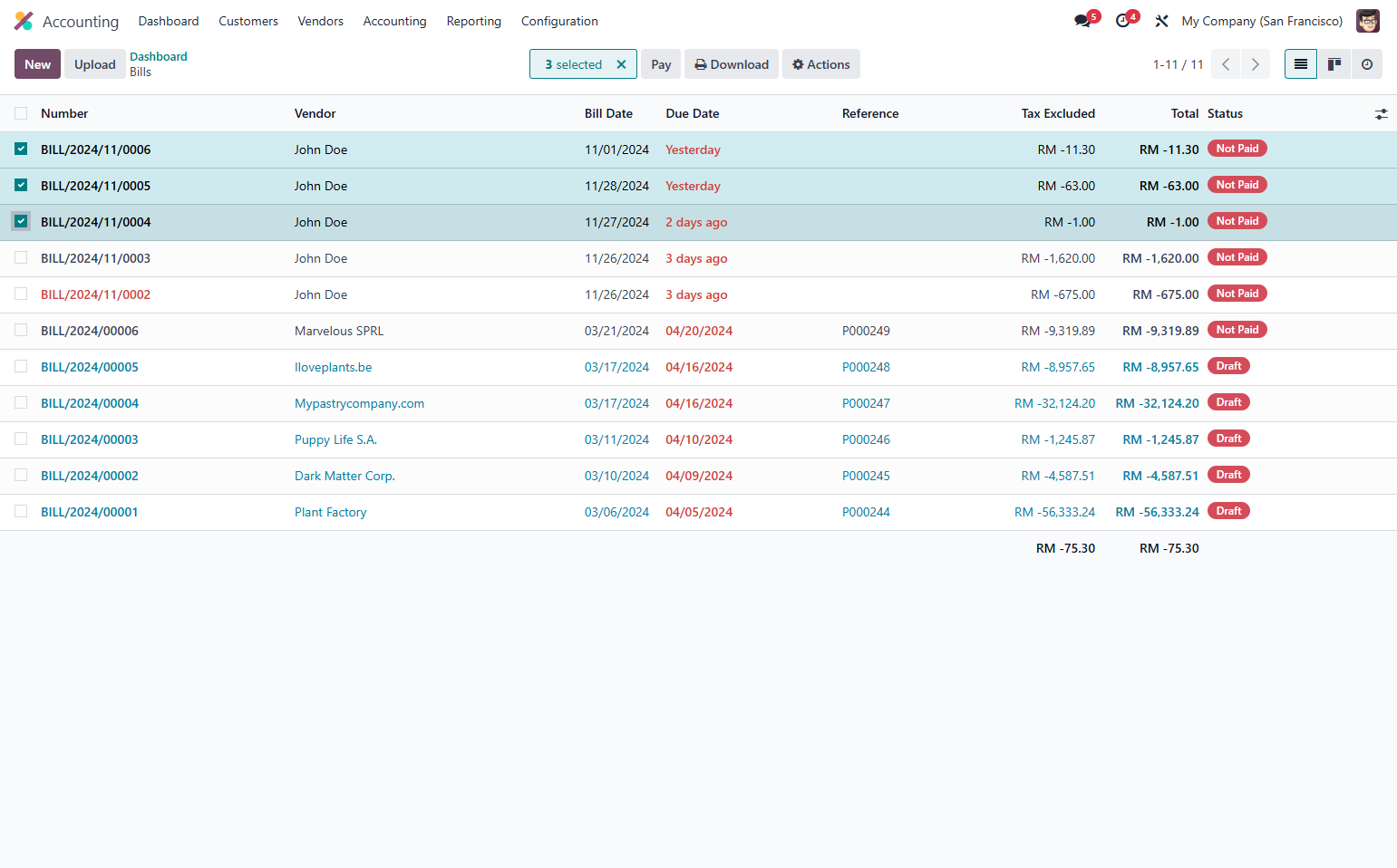This screenshot has width=1397, height=868.
Task: Uncheck BILL/2024/11/0005 row checkbox
Action: point(21,185)
